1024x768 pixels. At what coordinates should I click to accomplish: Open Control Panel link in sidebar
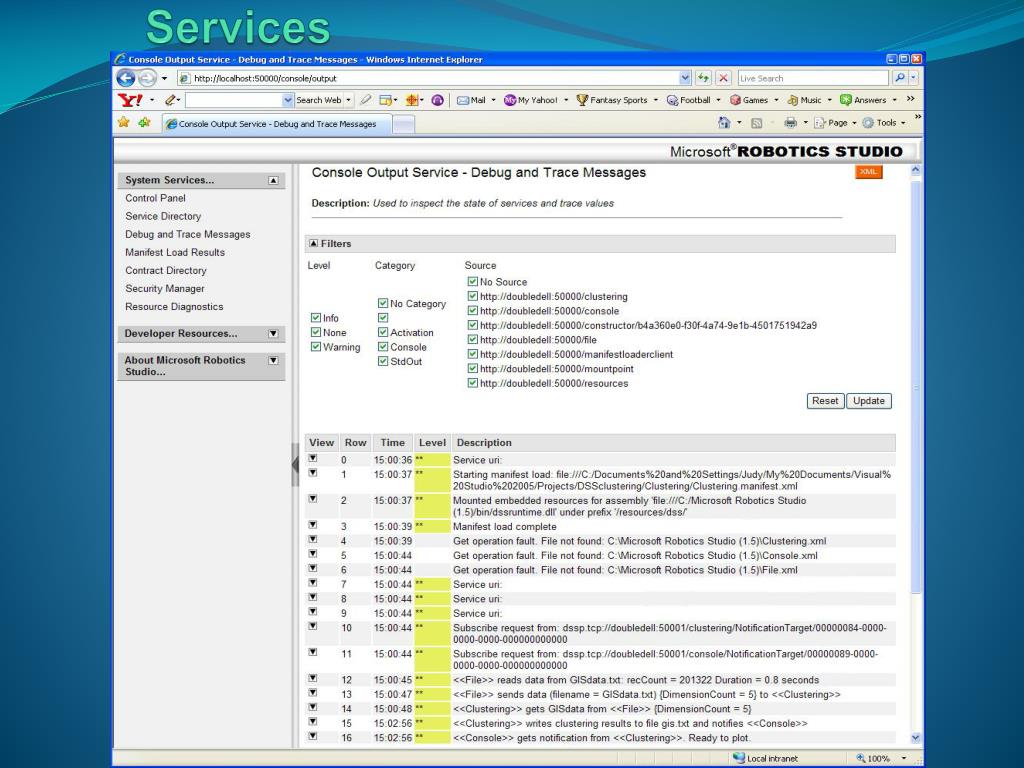click(155, 198)
